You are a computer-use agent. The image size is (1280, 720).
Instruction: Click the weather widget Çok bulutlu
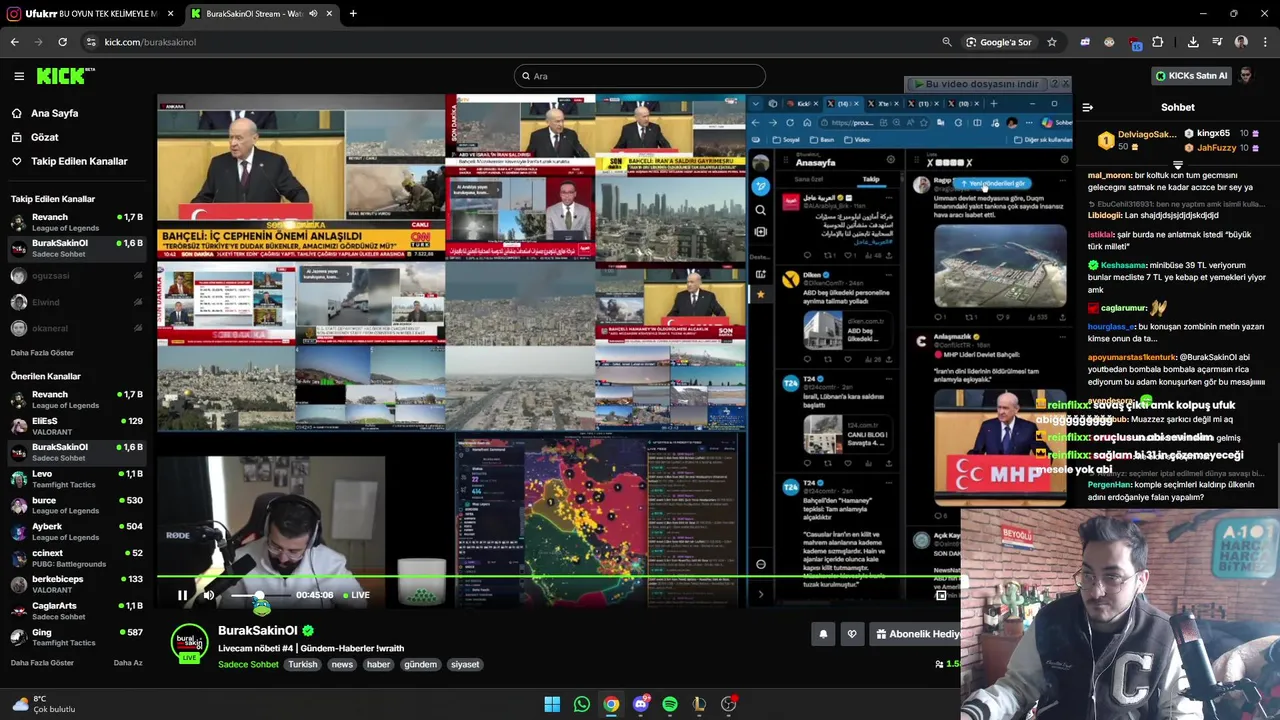[42, 704]
